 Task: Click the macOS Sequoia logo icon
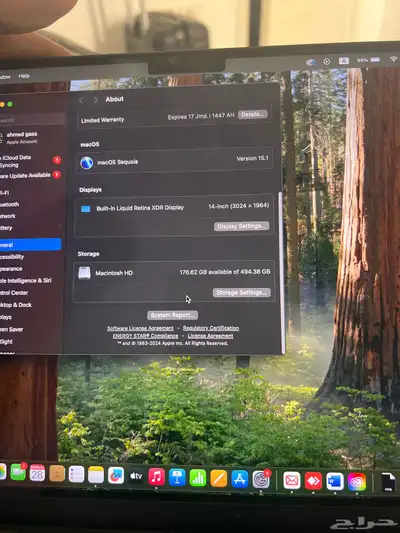click(x=87, y=163)
